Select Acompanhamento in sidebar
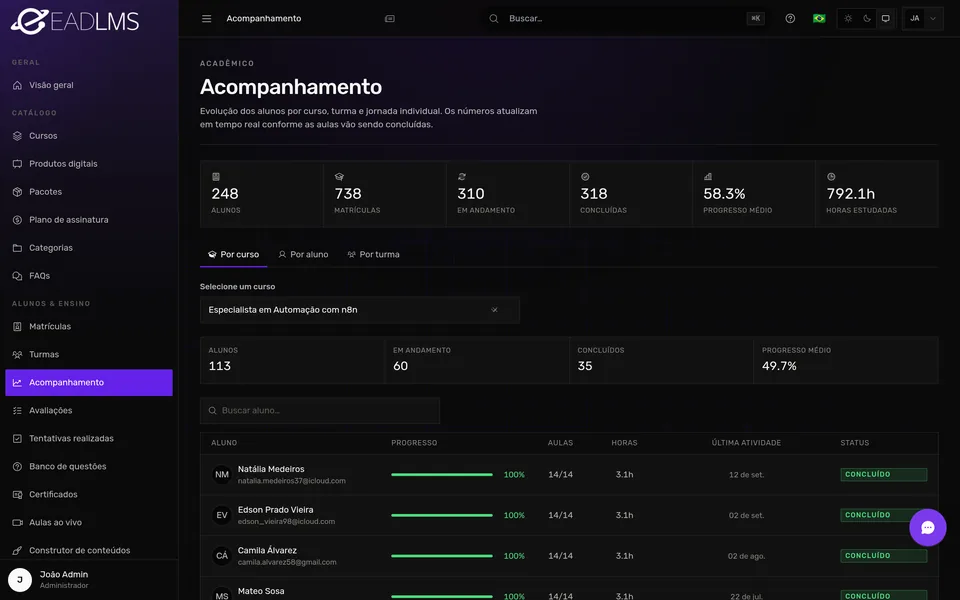Viewport: 960px width, 600px height. [x=89, y=383]
